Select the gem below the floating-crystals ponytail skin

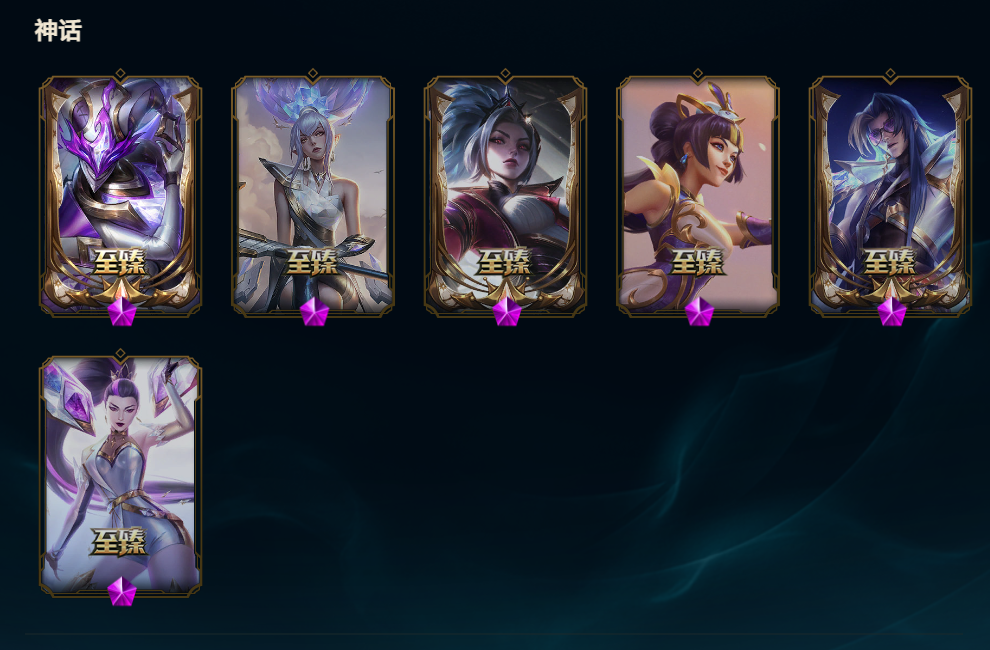coord(122,592)
